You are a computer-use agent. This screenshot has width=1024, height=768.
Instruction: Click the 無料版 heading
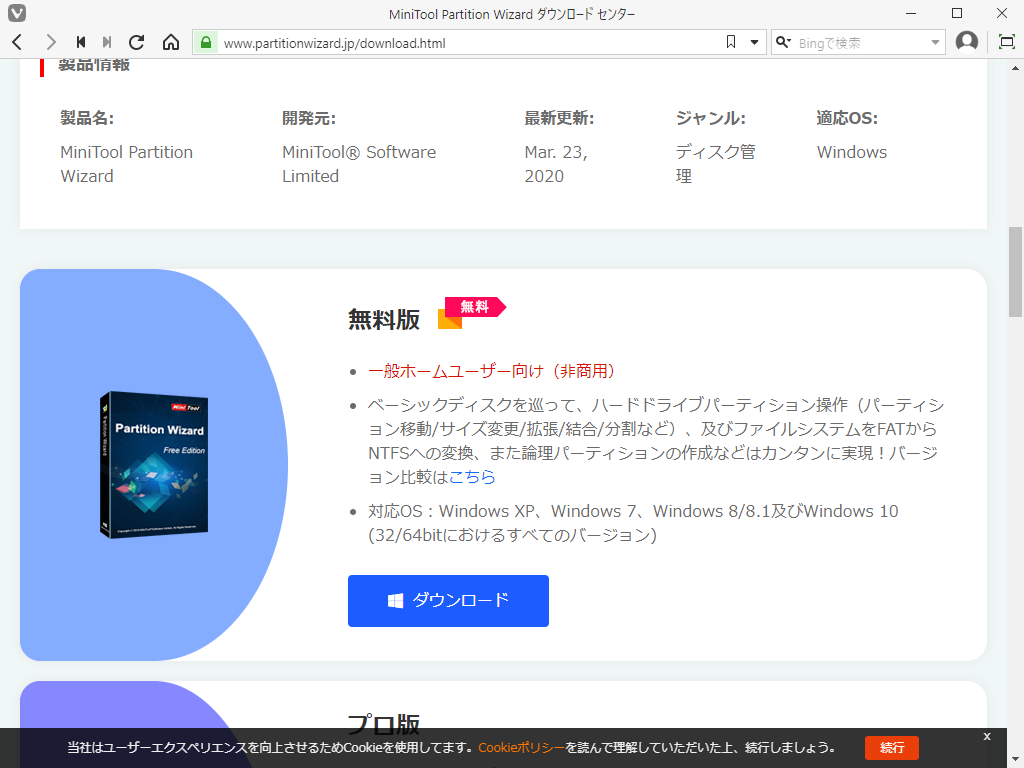384,319
